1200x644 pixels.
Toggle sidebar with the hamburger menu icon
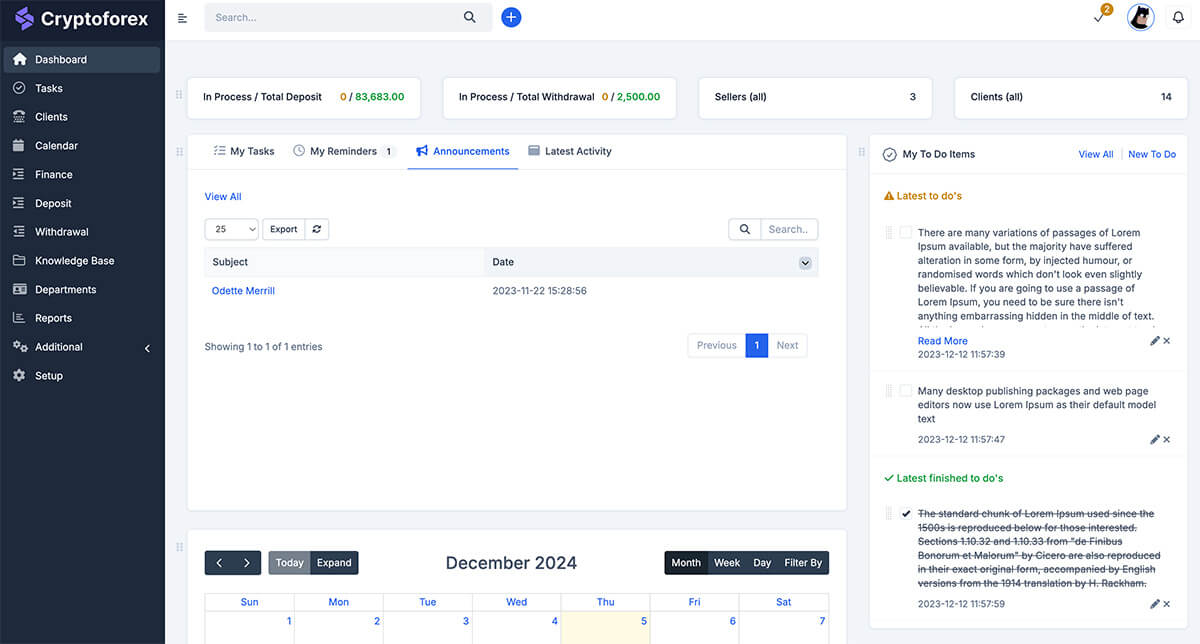click(x=182, y=18)
